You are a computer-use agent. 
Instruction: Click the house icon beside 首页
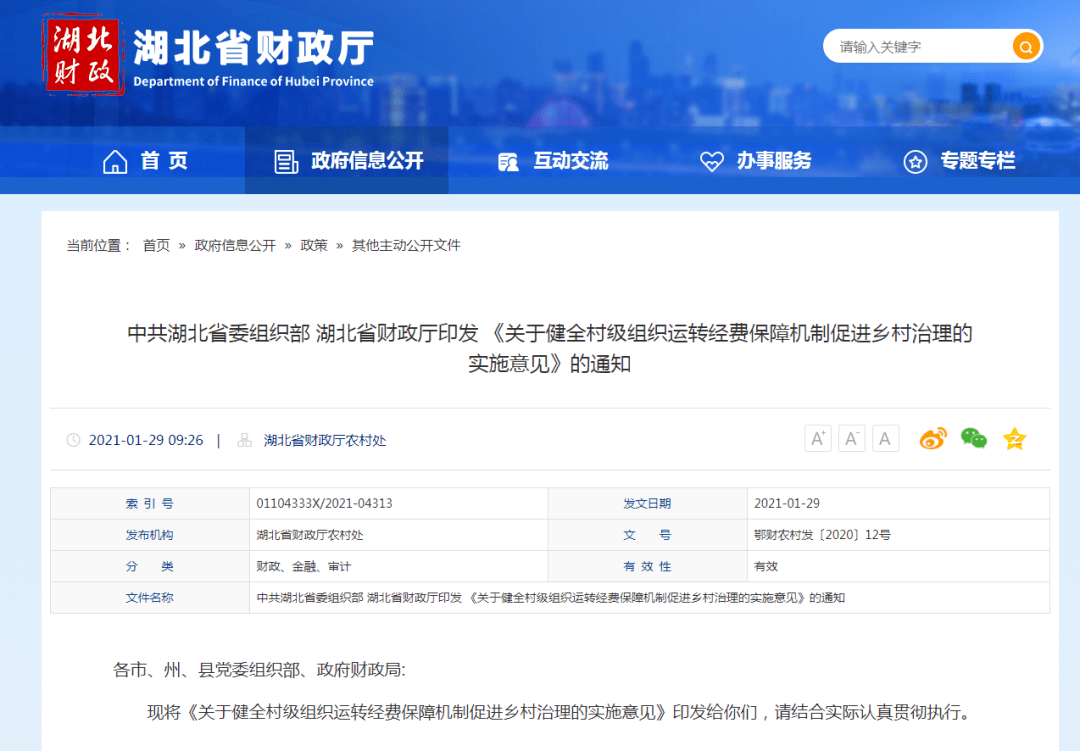coord(115,162)
